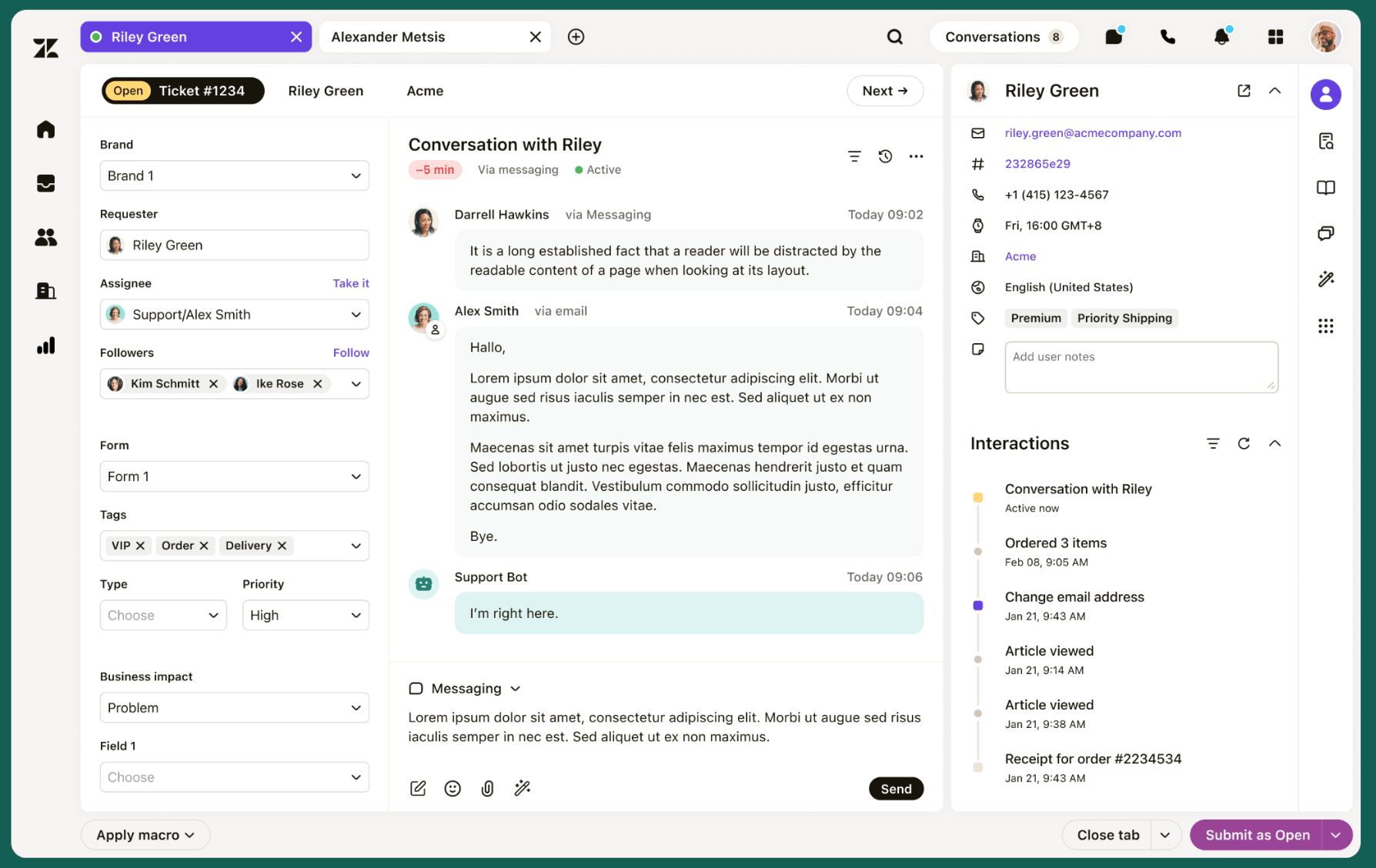The height and width of the screenshot is (868, 1376).
Task: Open the notifications bell
Action: [x=1221, y=36]
